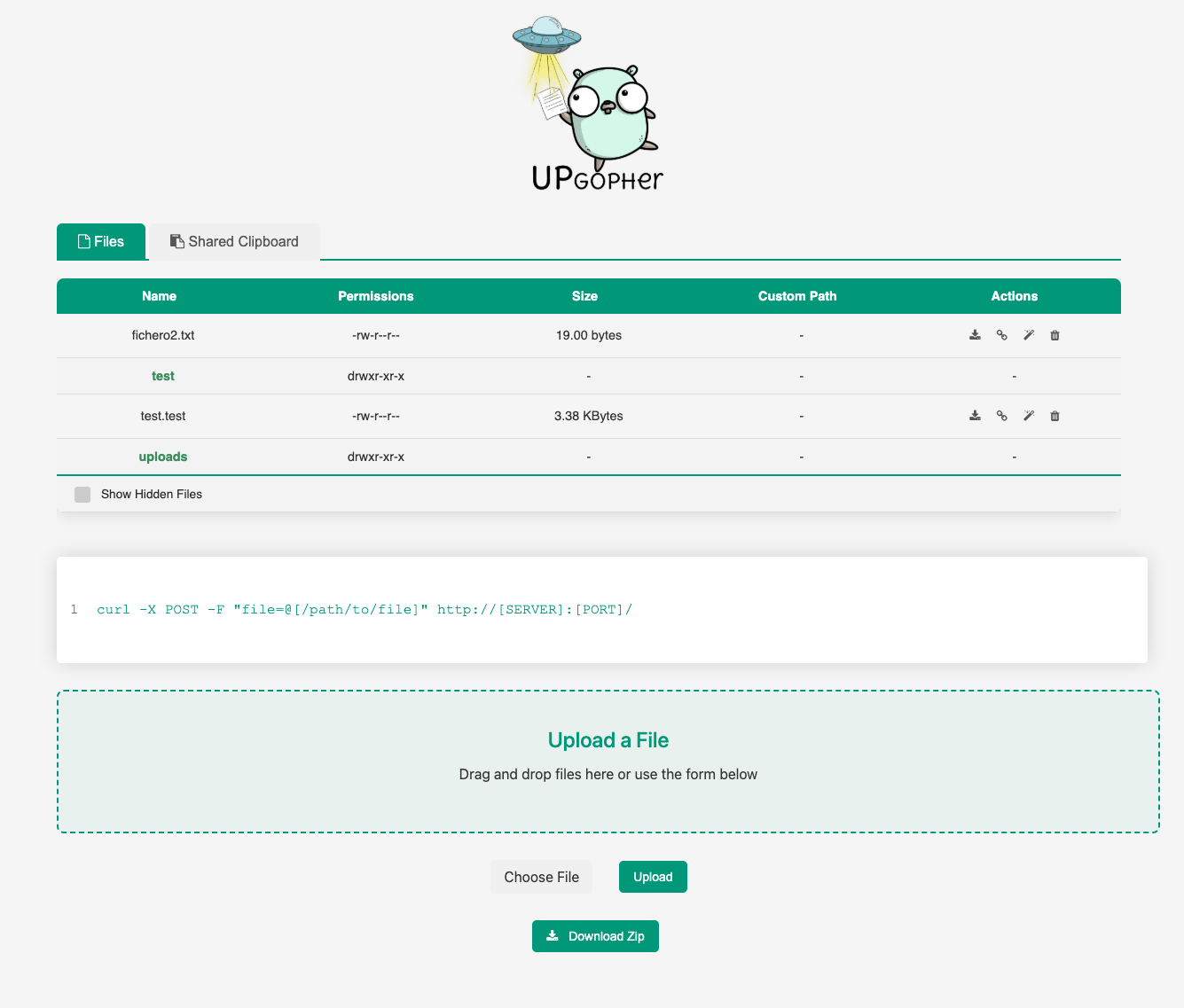Click the green Upload button

653,877
